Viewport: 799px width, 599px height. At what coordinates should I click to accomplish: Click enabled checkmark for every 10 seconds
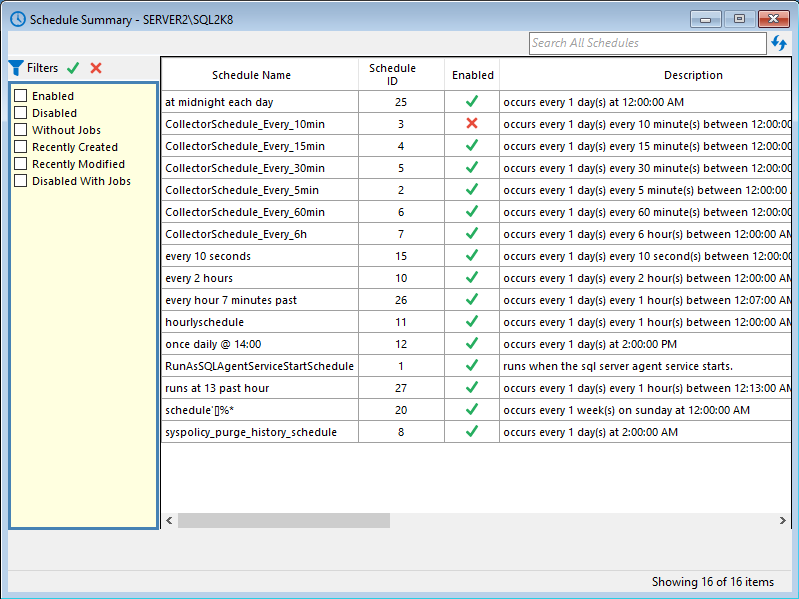472,255
